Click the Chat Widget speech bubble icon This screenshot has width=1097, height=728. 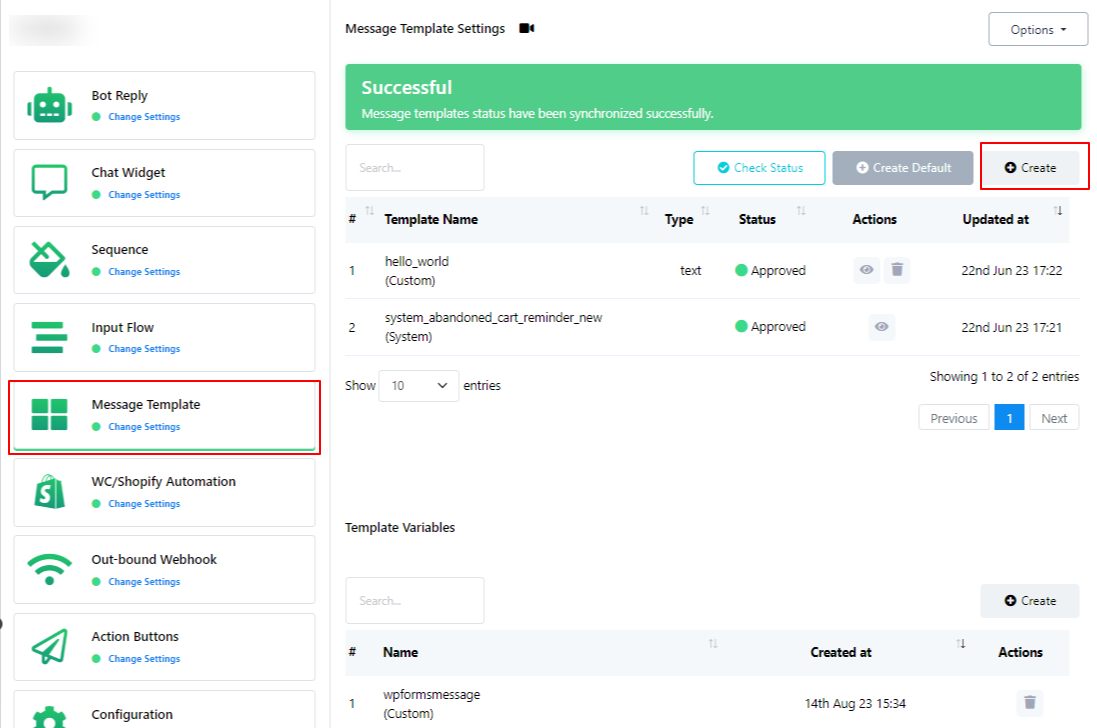pos(49,182)
